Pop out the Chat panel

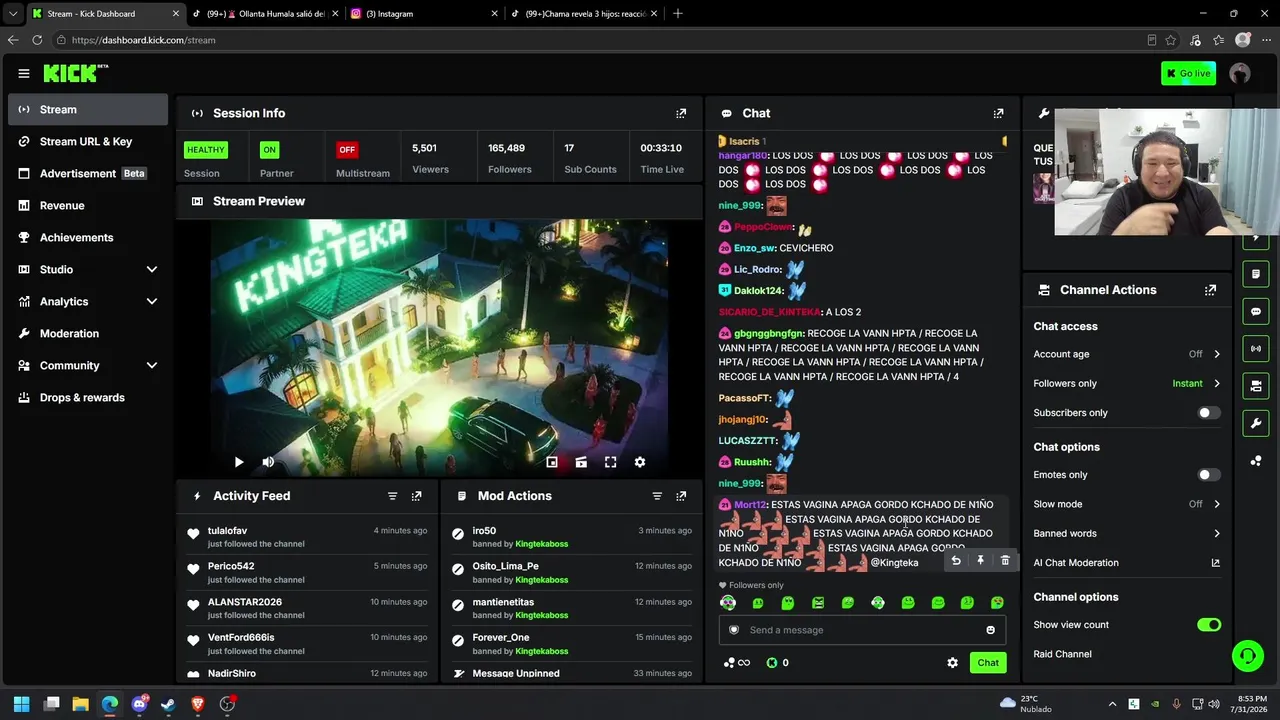click(x=998, y=113)
